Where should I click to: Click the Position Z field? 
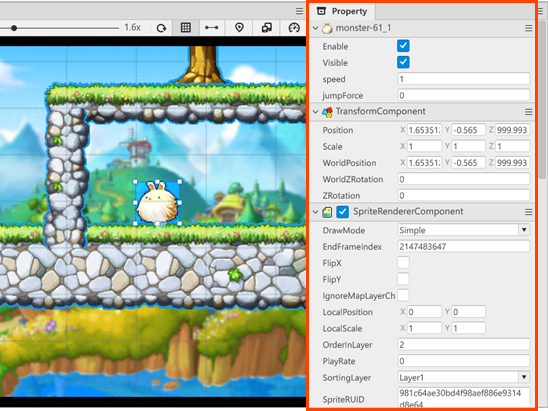pyautogui.click(x=513, y=130)
